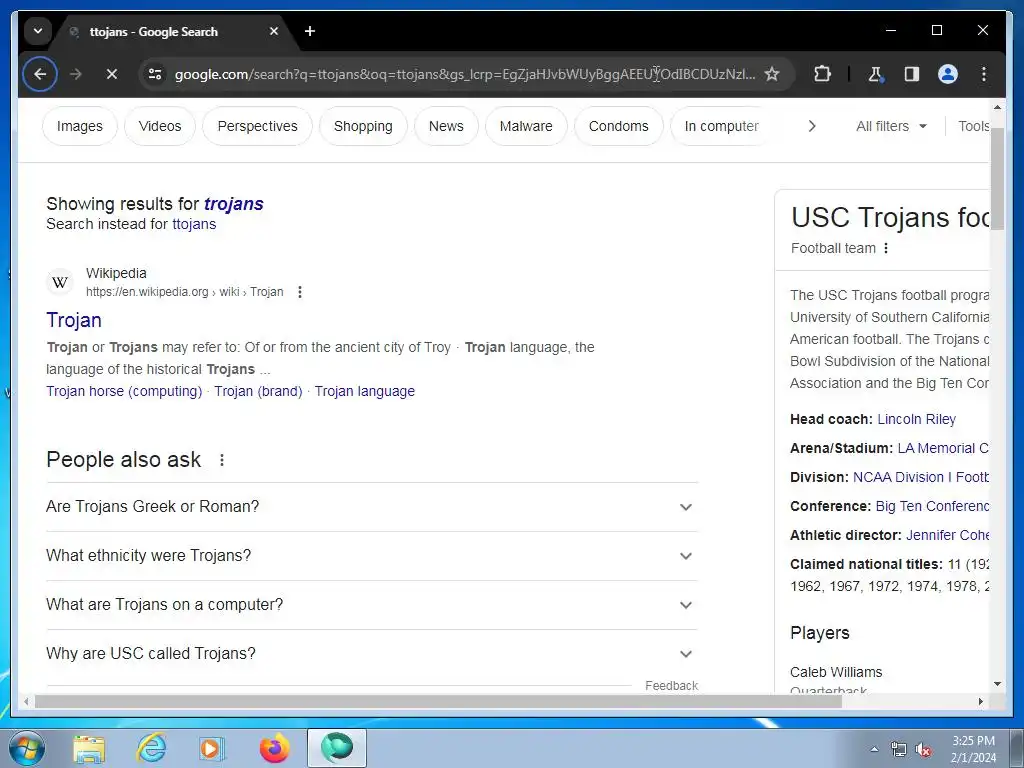Show hidden tray icons arrow
Image resolution: width=1024 pixels, height=768 pixels.
pyautogui.click(x=874, y=749)
